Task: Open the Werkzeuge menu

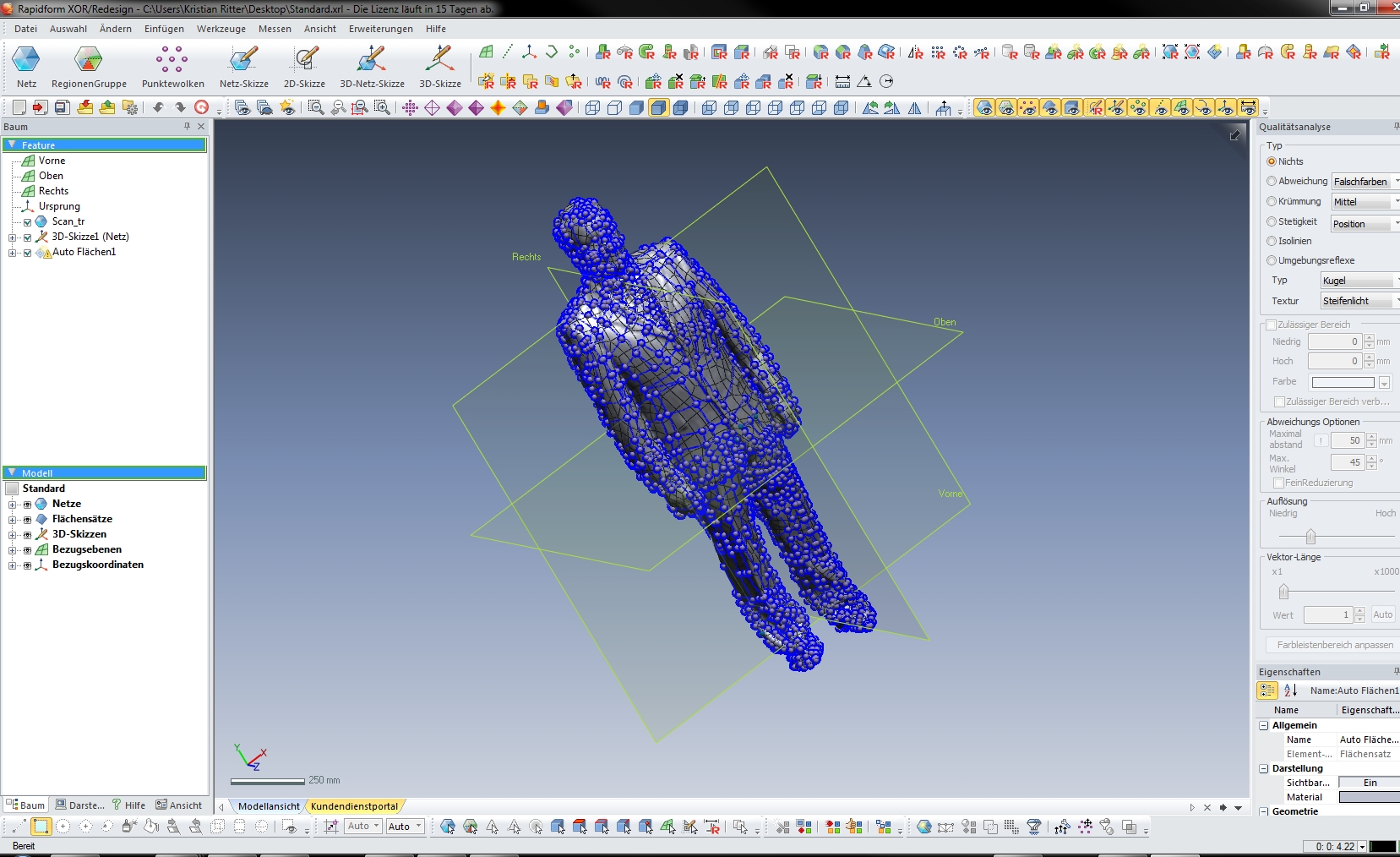Action: 221,29
